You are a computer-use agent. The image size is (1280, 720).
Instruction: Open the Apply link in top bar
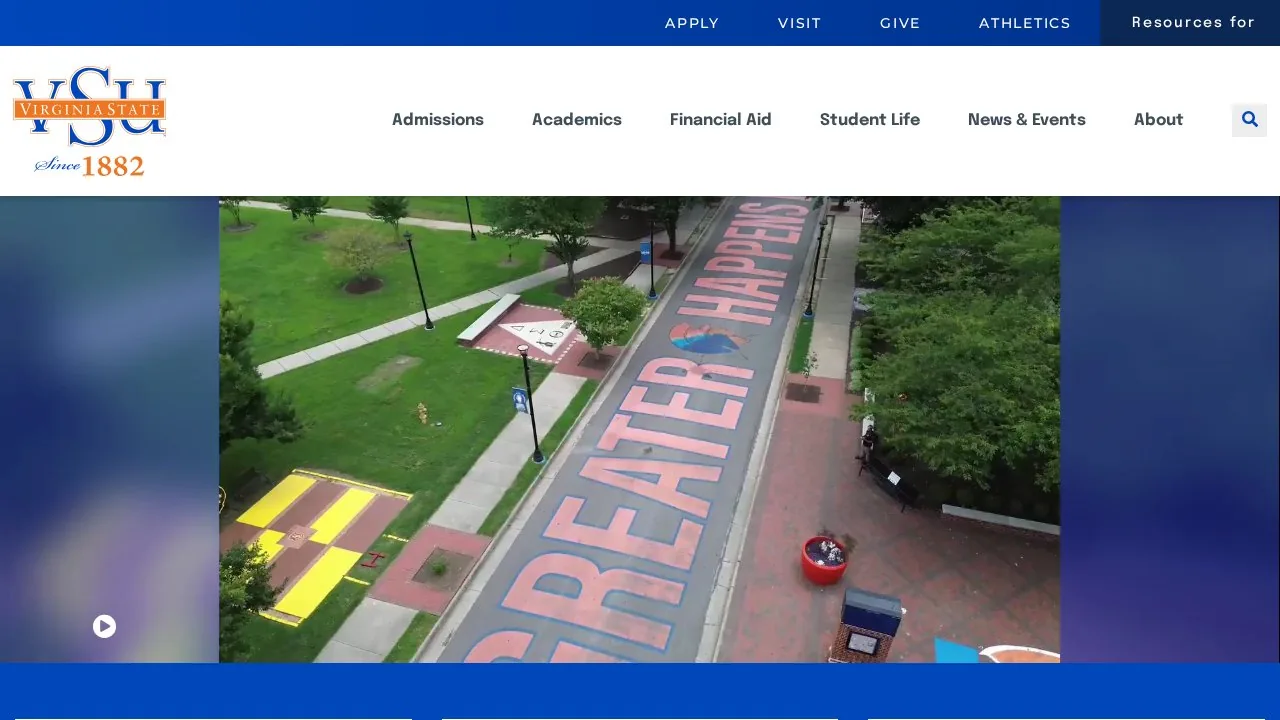(692, 23)
